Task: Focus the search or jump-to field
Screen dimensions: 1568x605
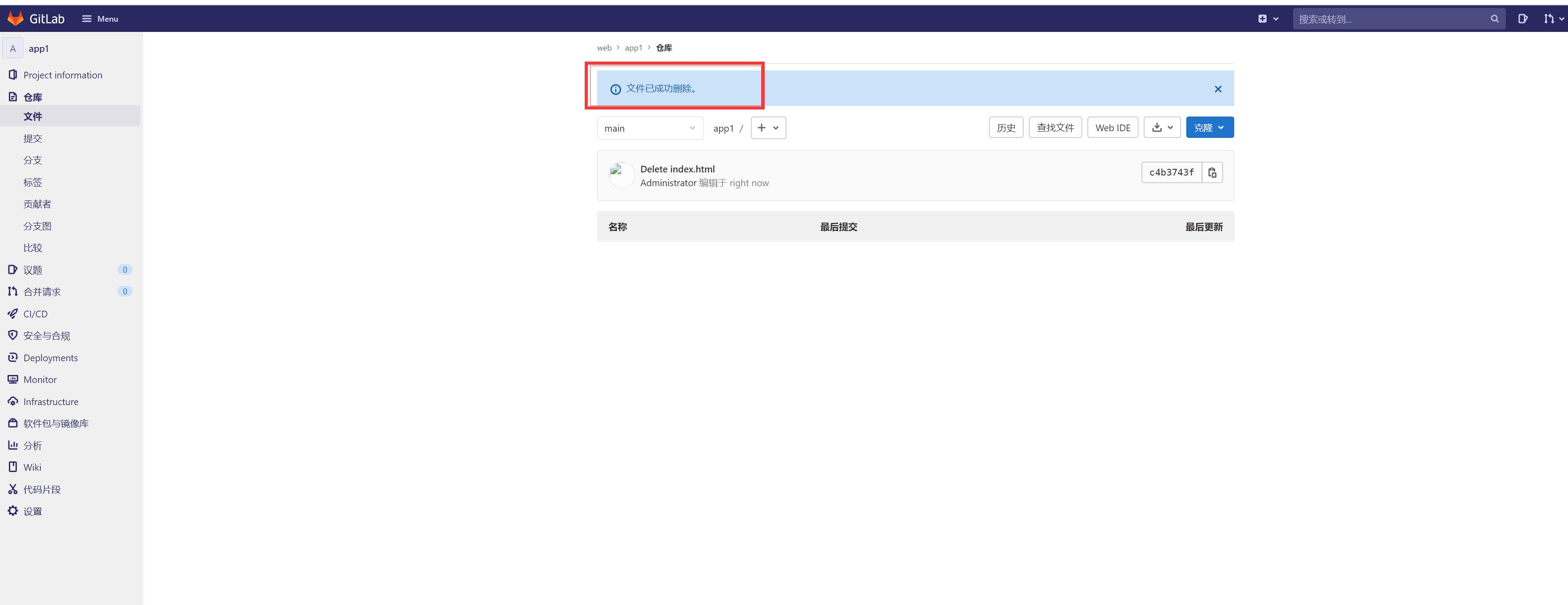Action: click(x=1399, y=19)
